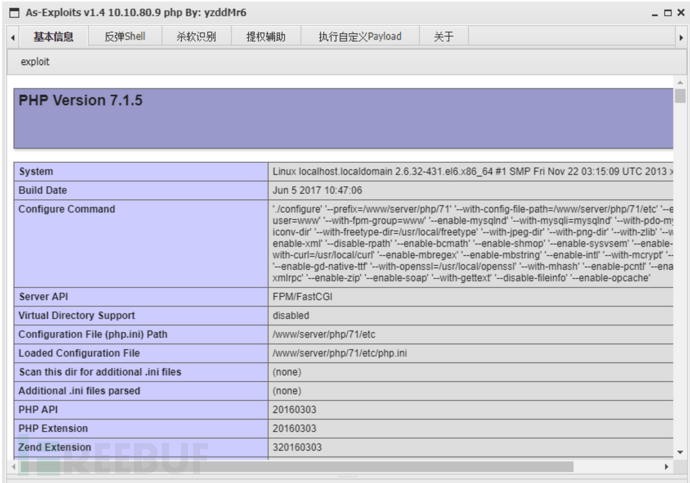Click 'Additional .ini files parsed' label

pos(79,391)
